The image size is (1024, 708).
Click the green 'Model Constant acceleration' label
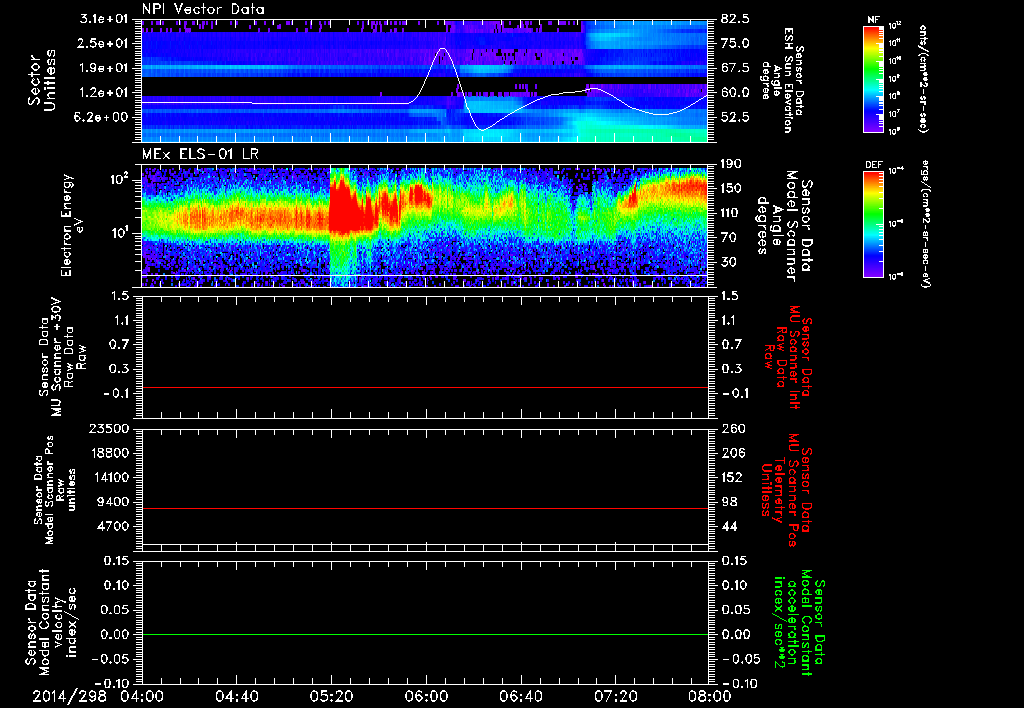[x=798, y=624]
